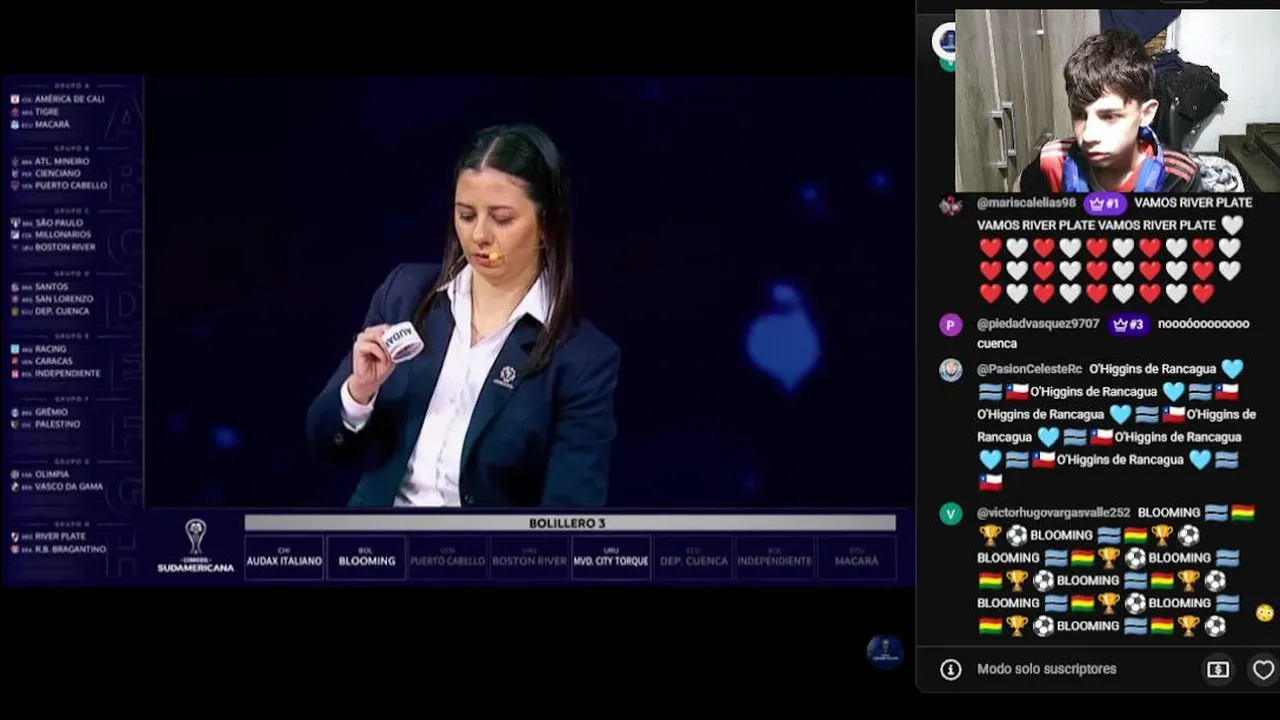Viewport: 1280px width, 720px height.
Task: Click AMÉRICA DE CALI in Grupo A list
Action: 69,100
